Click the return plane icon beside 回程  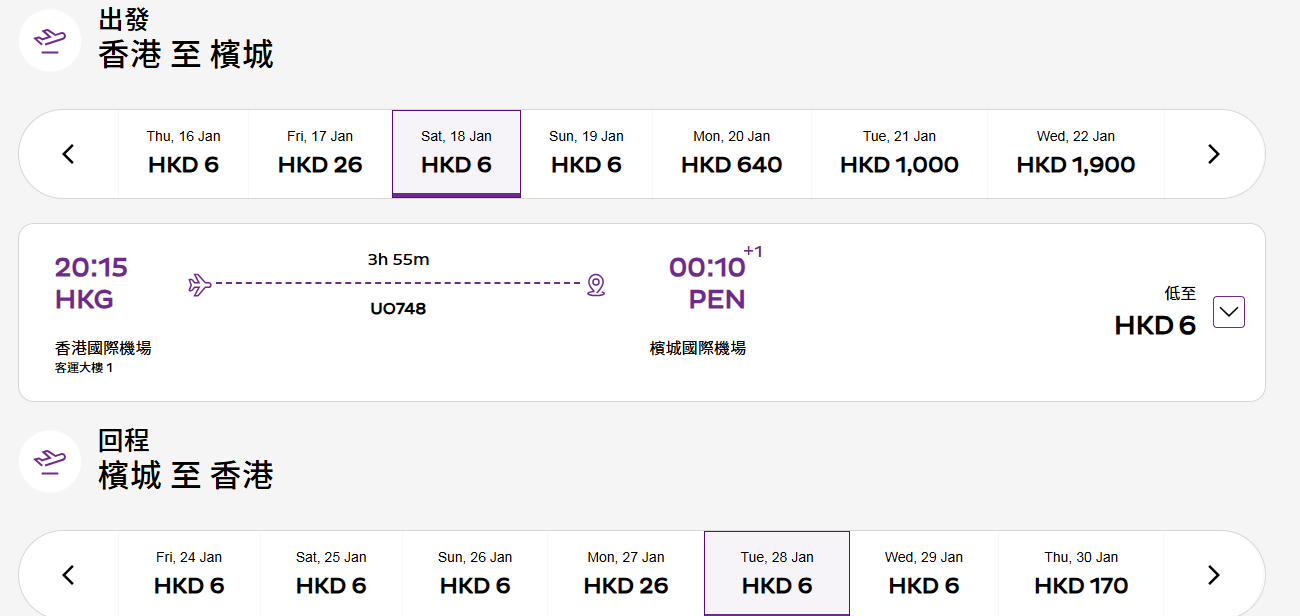coord(50,460)
